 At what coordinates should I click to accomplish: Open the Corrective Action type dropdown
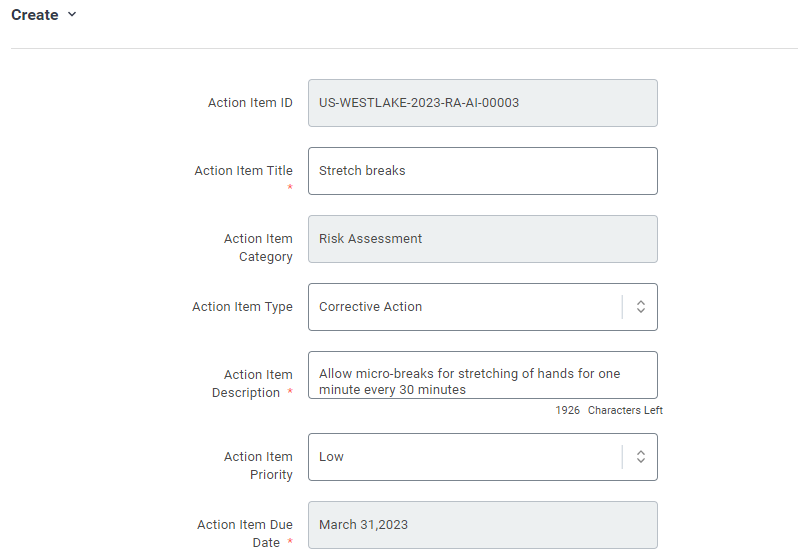tap(483, 307)
